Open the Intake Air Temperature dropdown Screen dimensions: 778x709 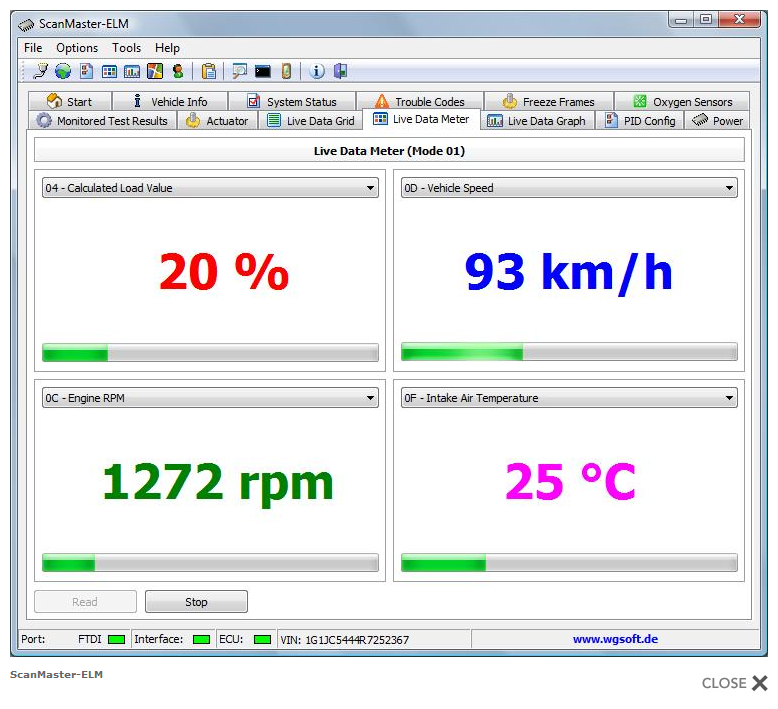point(729,398)
